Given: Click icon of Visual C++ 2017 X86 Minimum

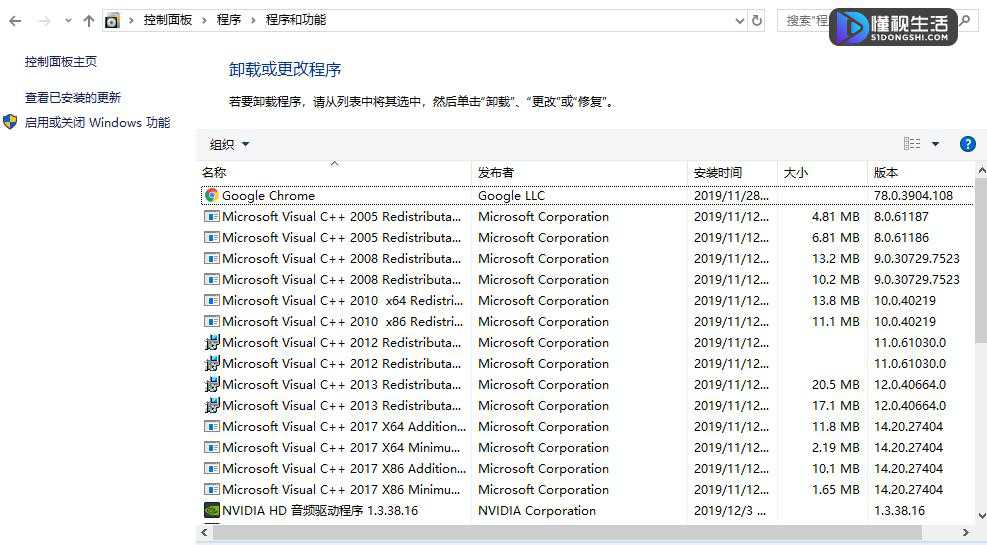Looking at the screenshot, I should tap(212, 490).
